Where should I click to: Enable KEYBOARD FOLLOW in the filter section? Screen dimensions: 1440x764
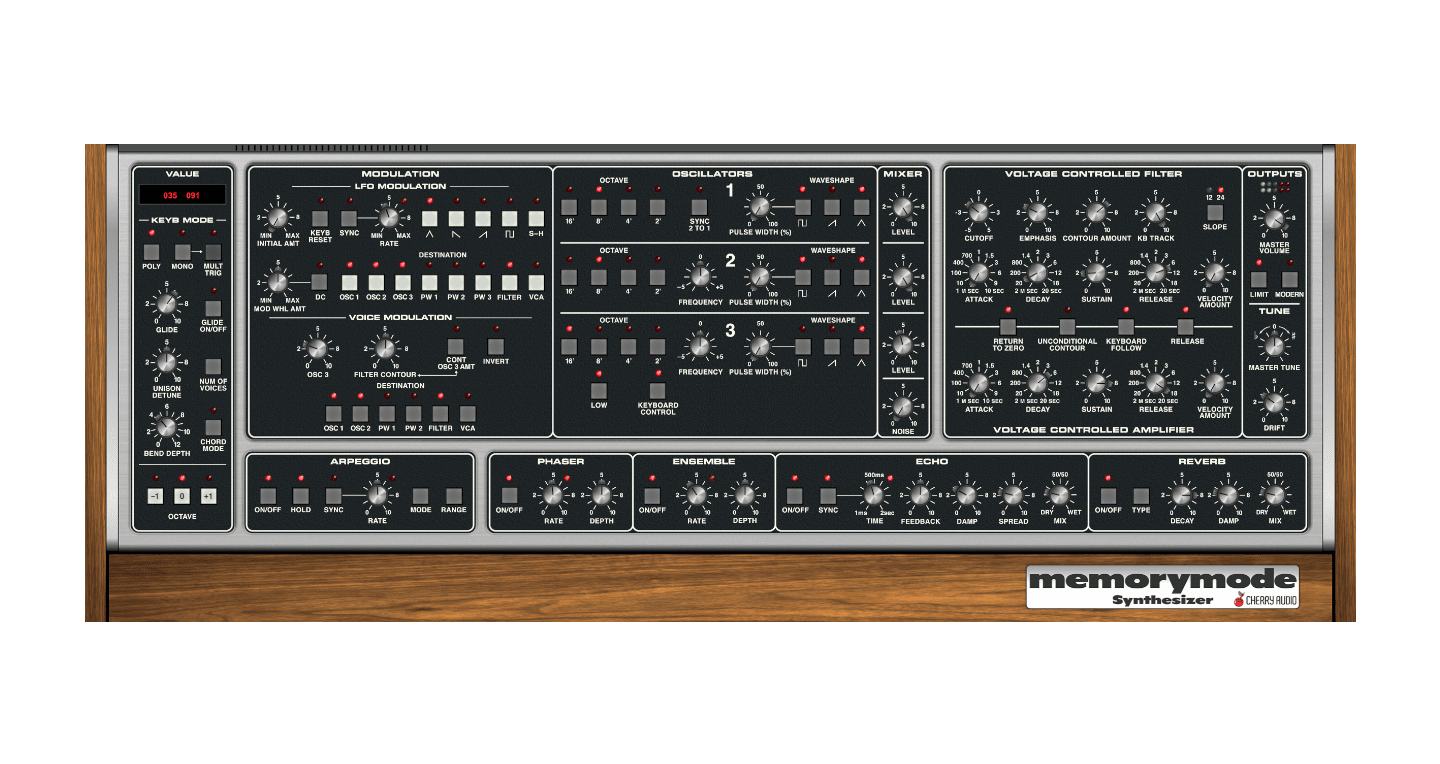tap(1128, 325)
